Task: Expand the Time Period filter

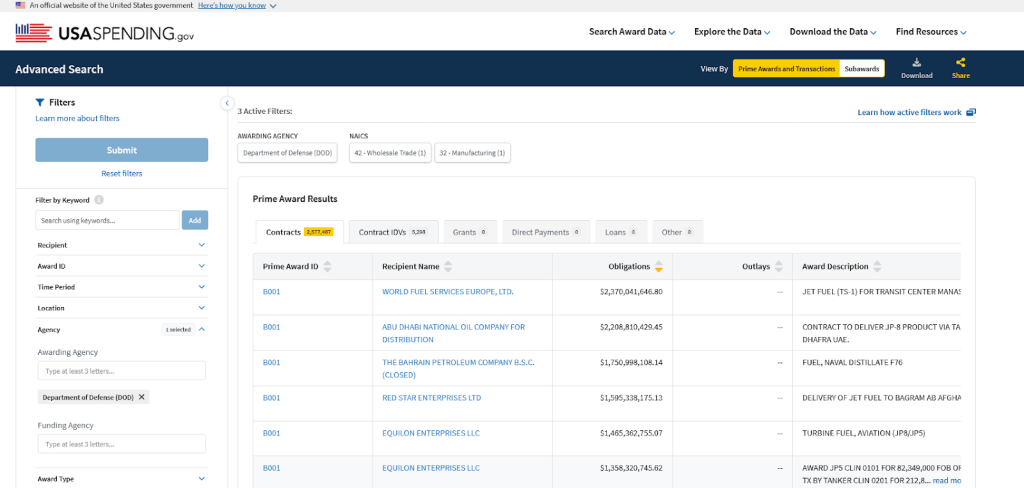Action: pos(120,287)
